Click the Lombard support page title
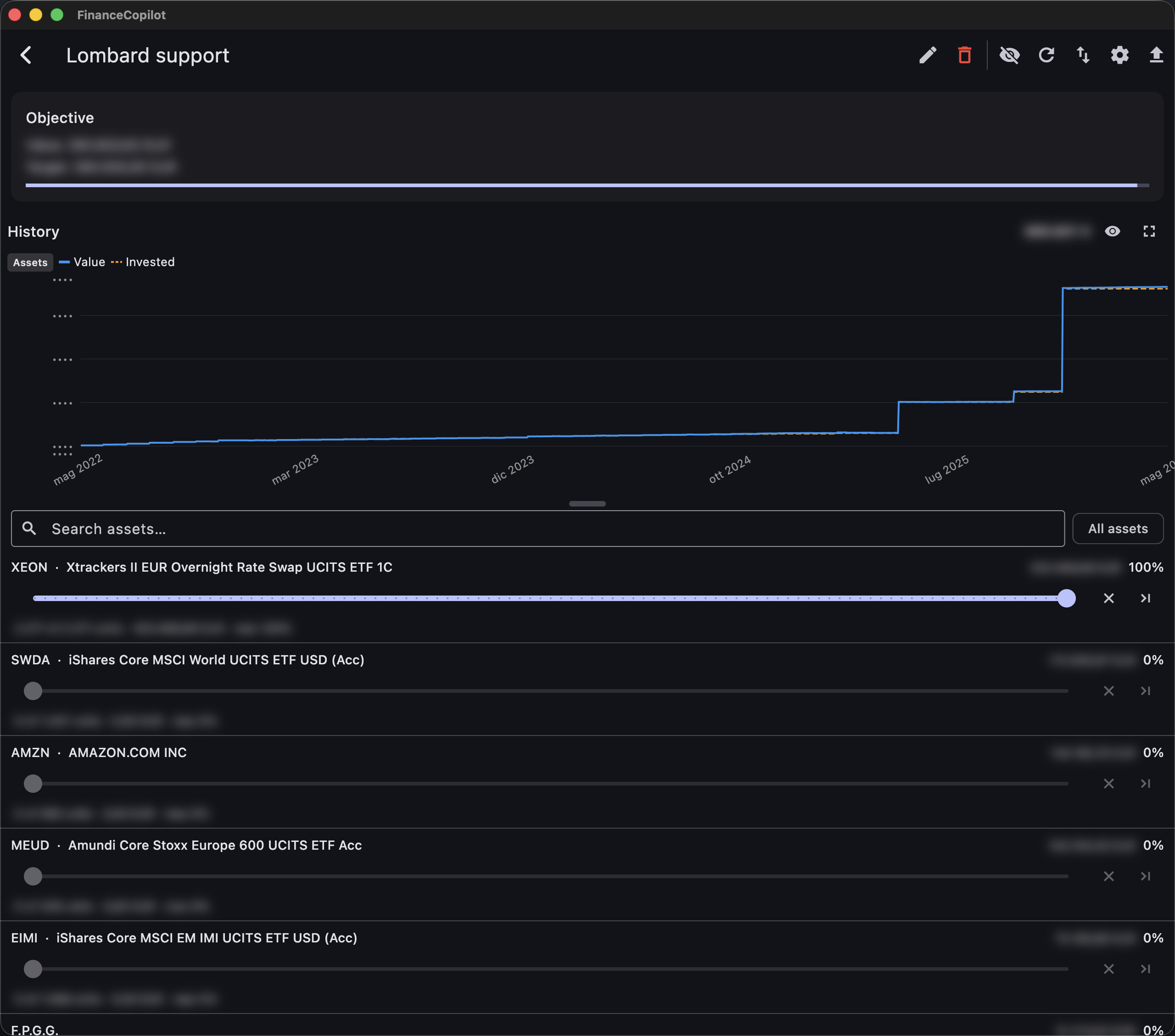1175x1036 pixels. pyautogui.click(x=148, y=55)
